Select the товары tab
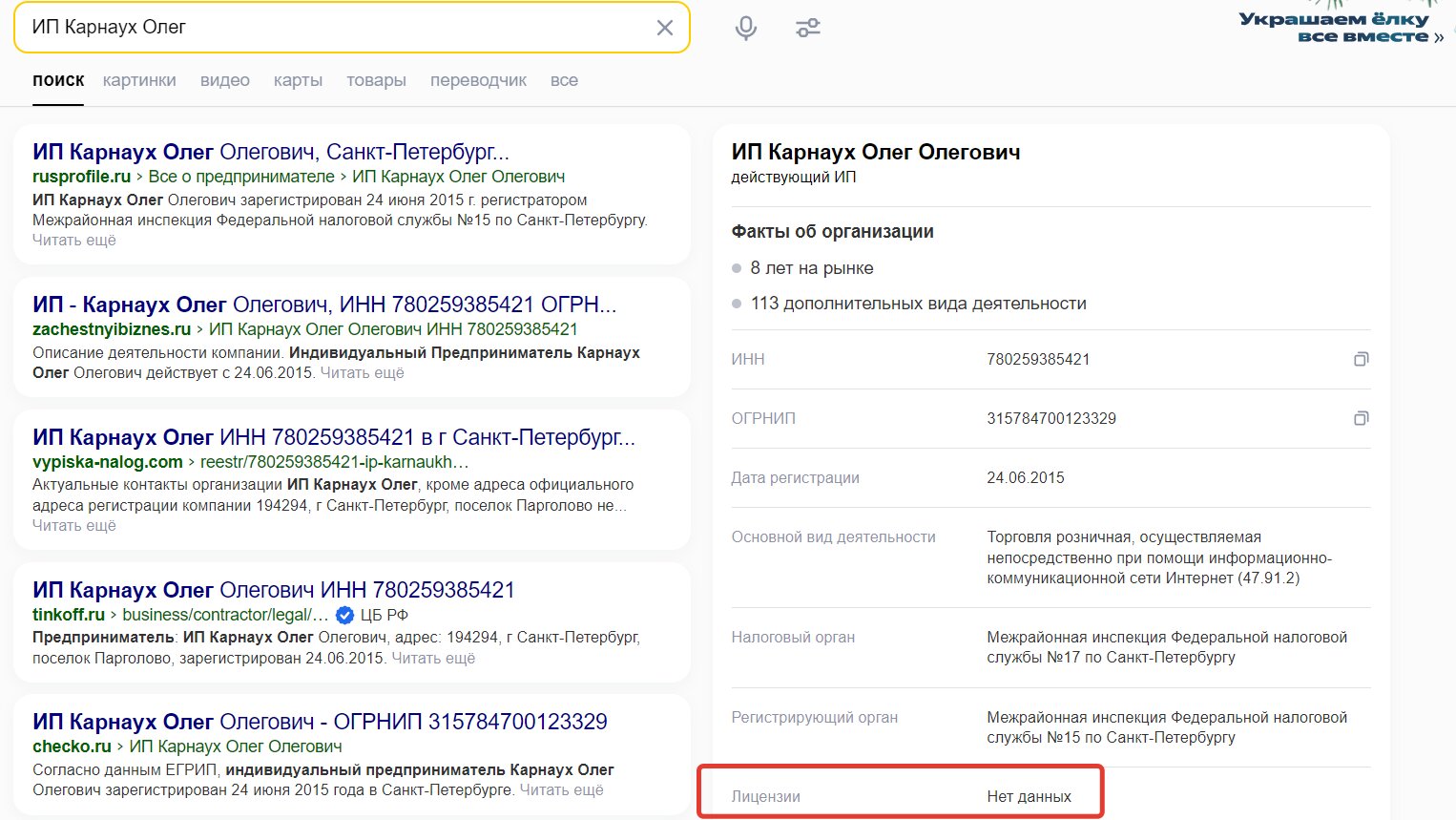 click(x=376, y=80)
